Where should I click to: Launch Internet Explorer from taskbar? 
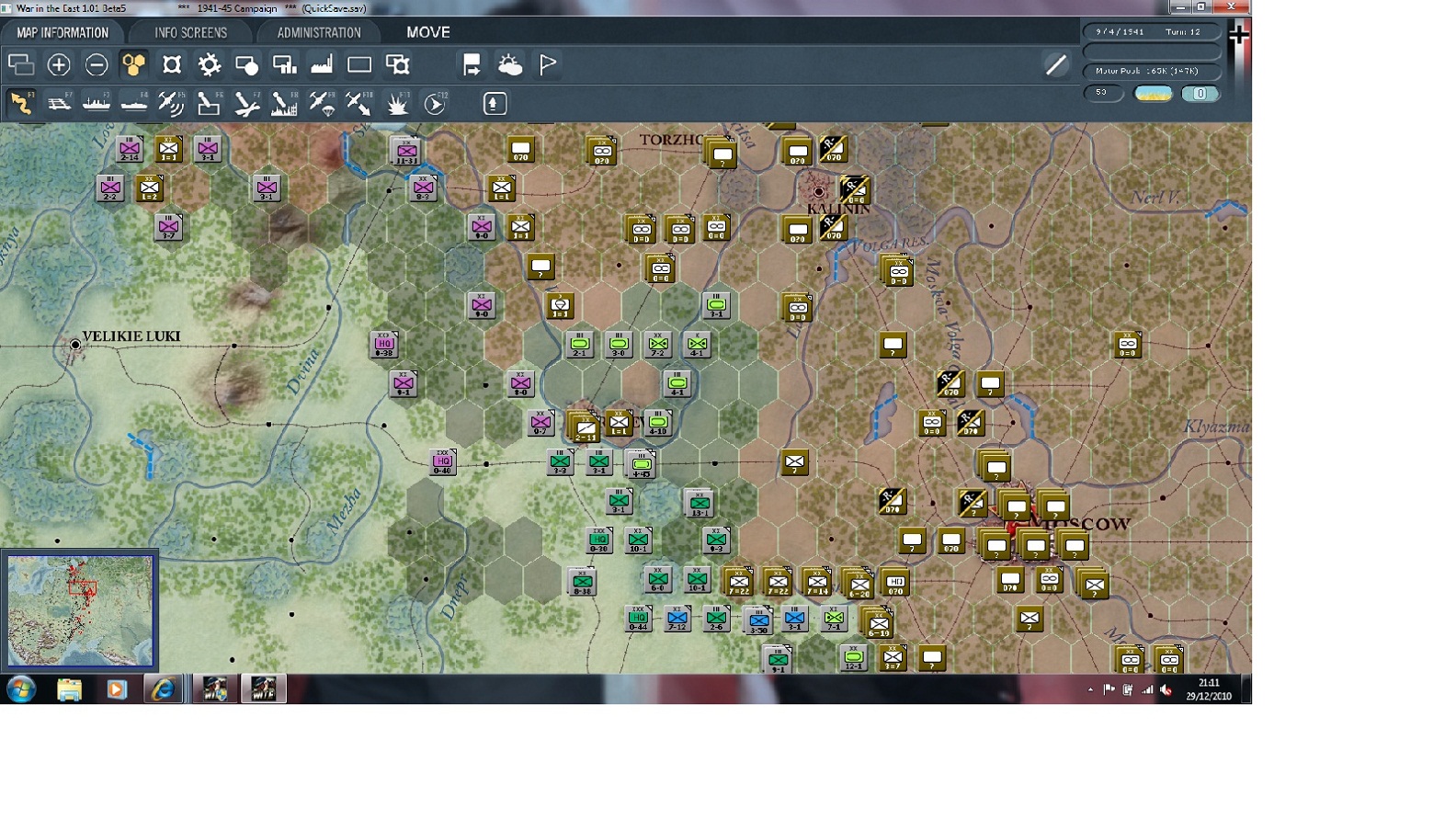tap(163, 689)
